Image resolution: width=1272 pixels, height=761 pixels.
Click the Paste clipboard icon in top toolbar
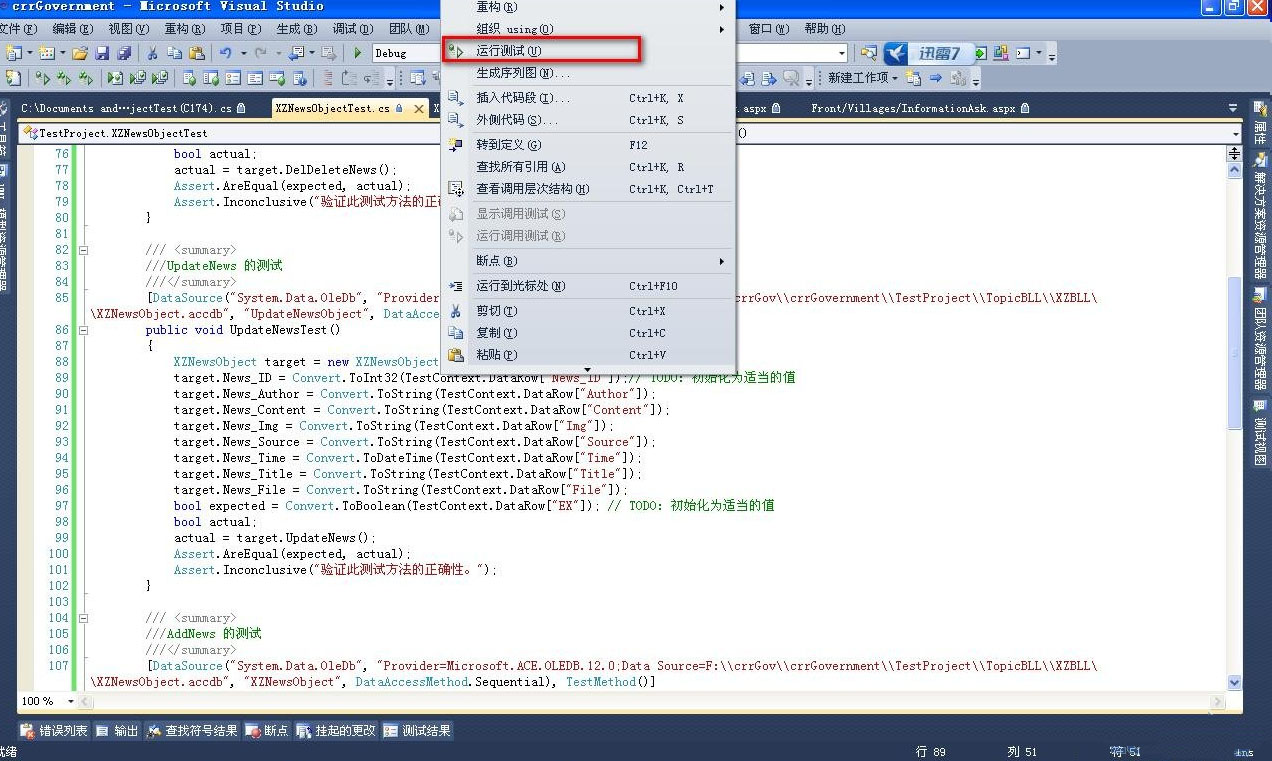[x=197, y=53]
